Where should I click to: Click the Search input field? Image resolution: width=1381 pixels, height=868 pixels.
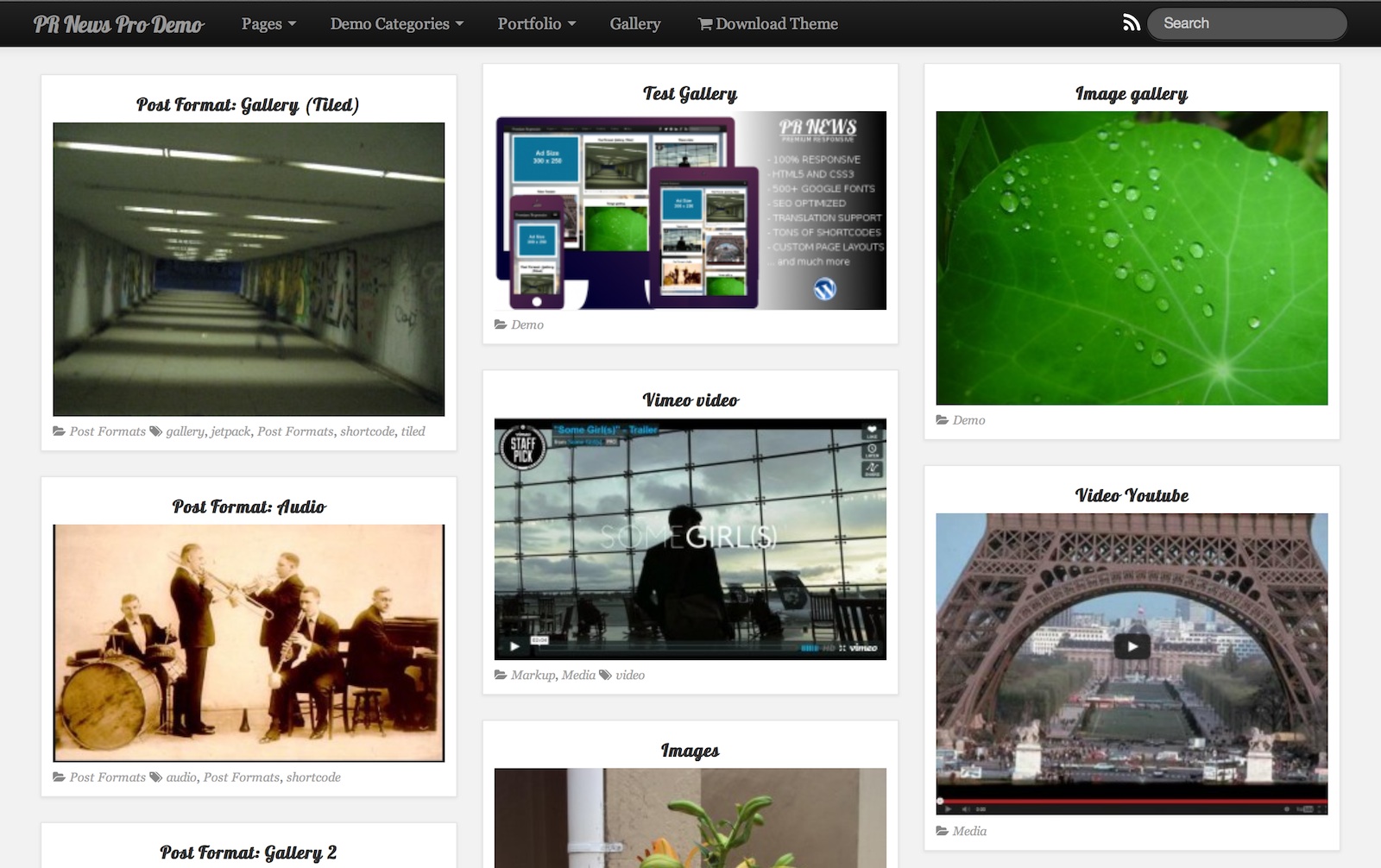click(1247, 23)
